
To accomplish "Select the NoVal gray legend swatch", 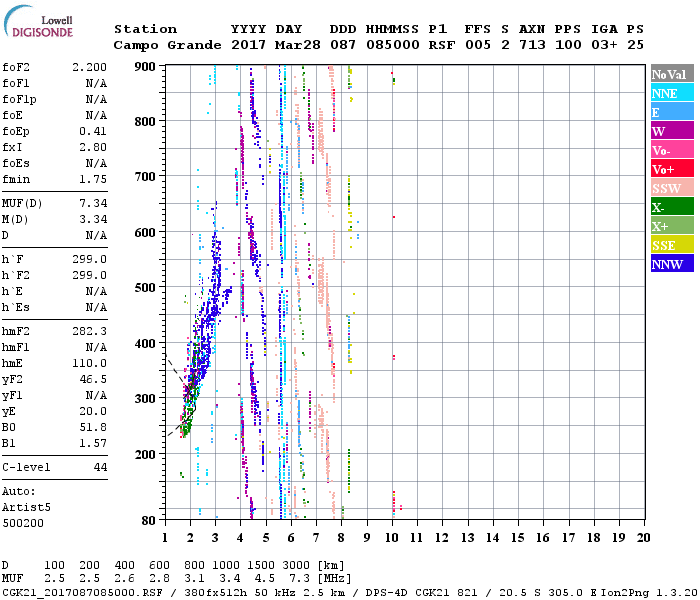I will pyautogui.click(x=672, y=74).
